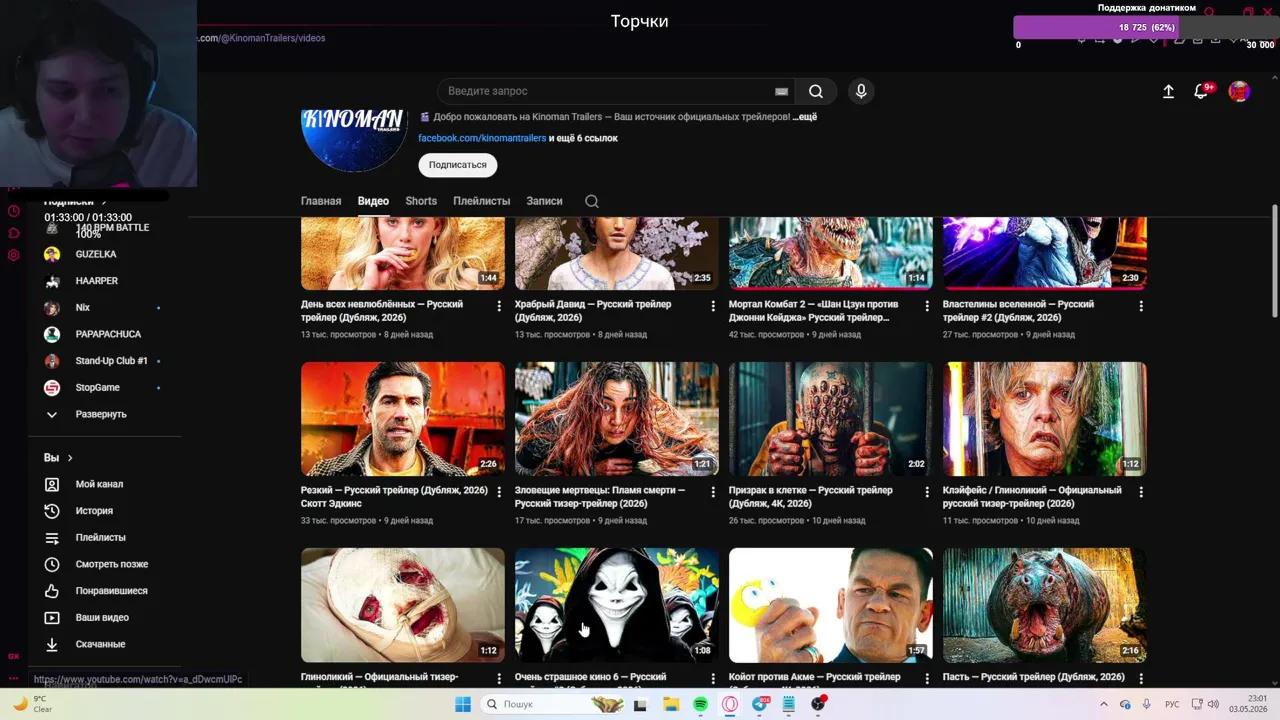Click the upload/create video icon
Screen dimensions: 1280x720
[x=1168, y=91]
